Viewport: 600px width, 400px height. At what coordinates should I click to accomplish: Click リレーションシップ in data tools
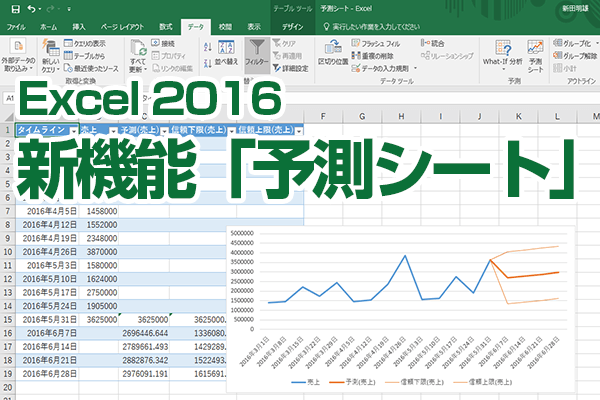[447, 56]
